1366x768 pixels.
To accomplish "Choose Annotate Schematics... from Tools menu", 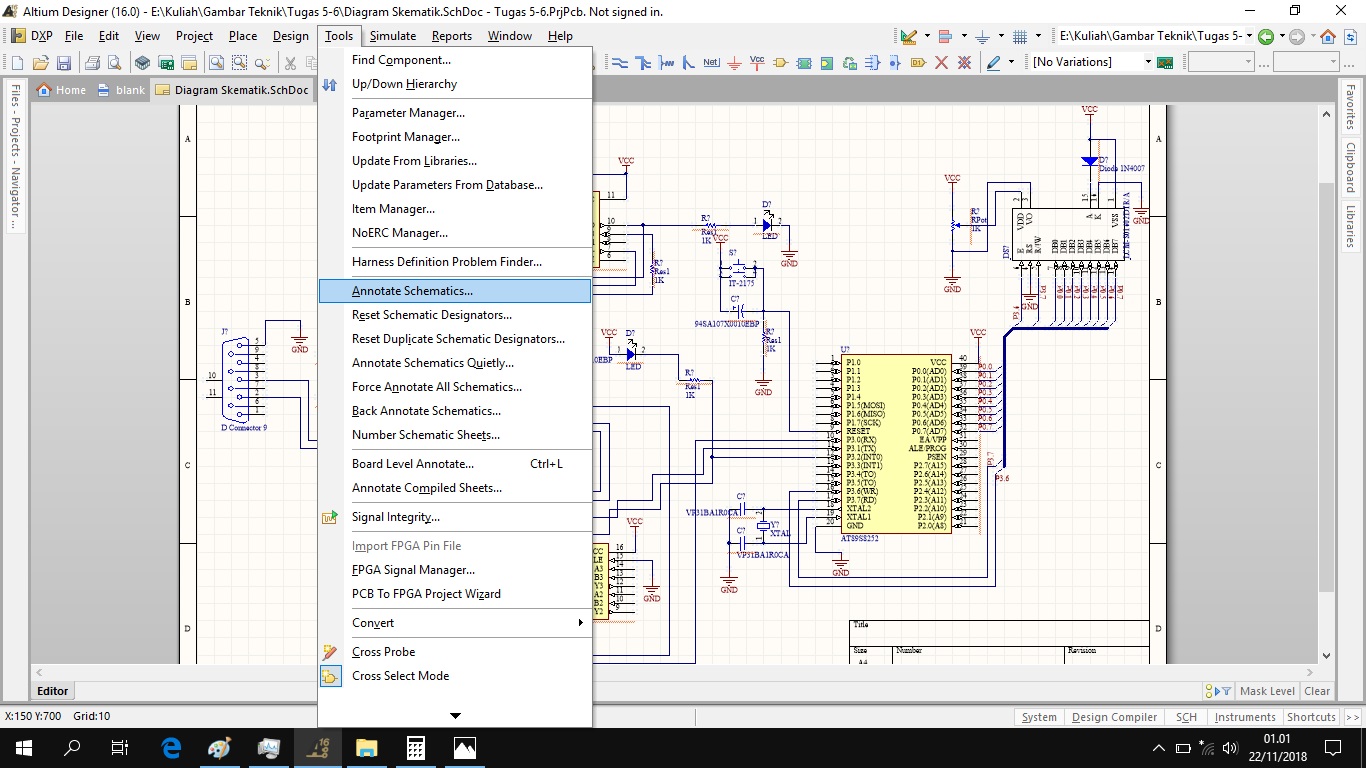I will pyautogui.click(x=455, y=291).
